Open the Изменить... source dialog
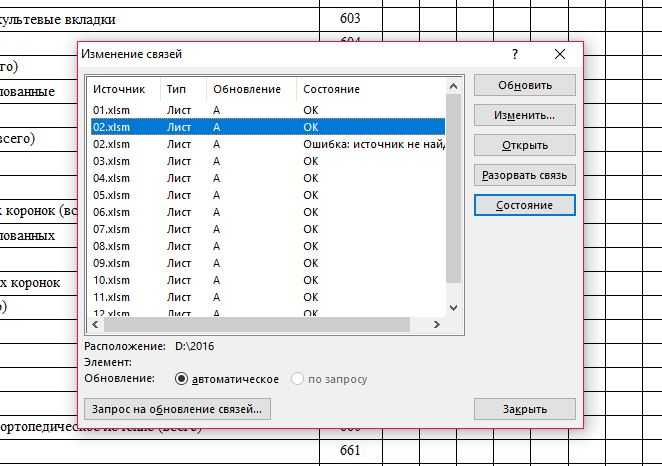Image resolution: width=662 pixels, height=466 pixels. (x=525, y=115)
